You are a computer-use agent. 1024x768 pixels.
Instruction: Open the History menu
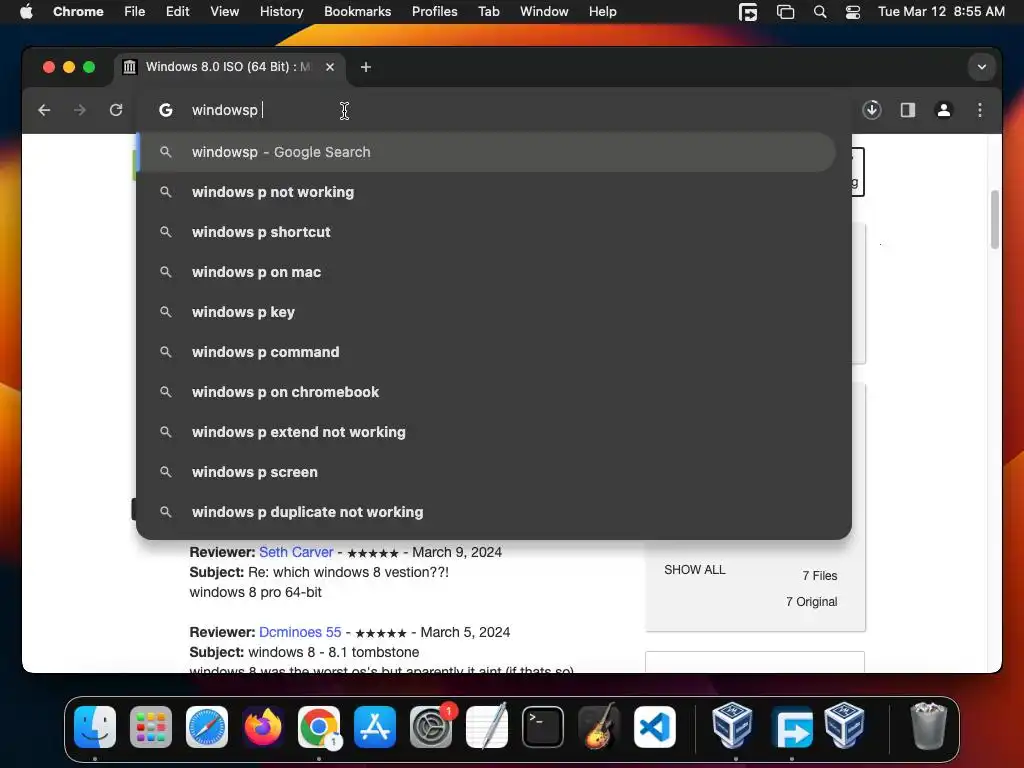click(281, 12)
